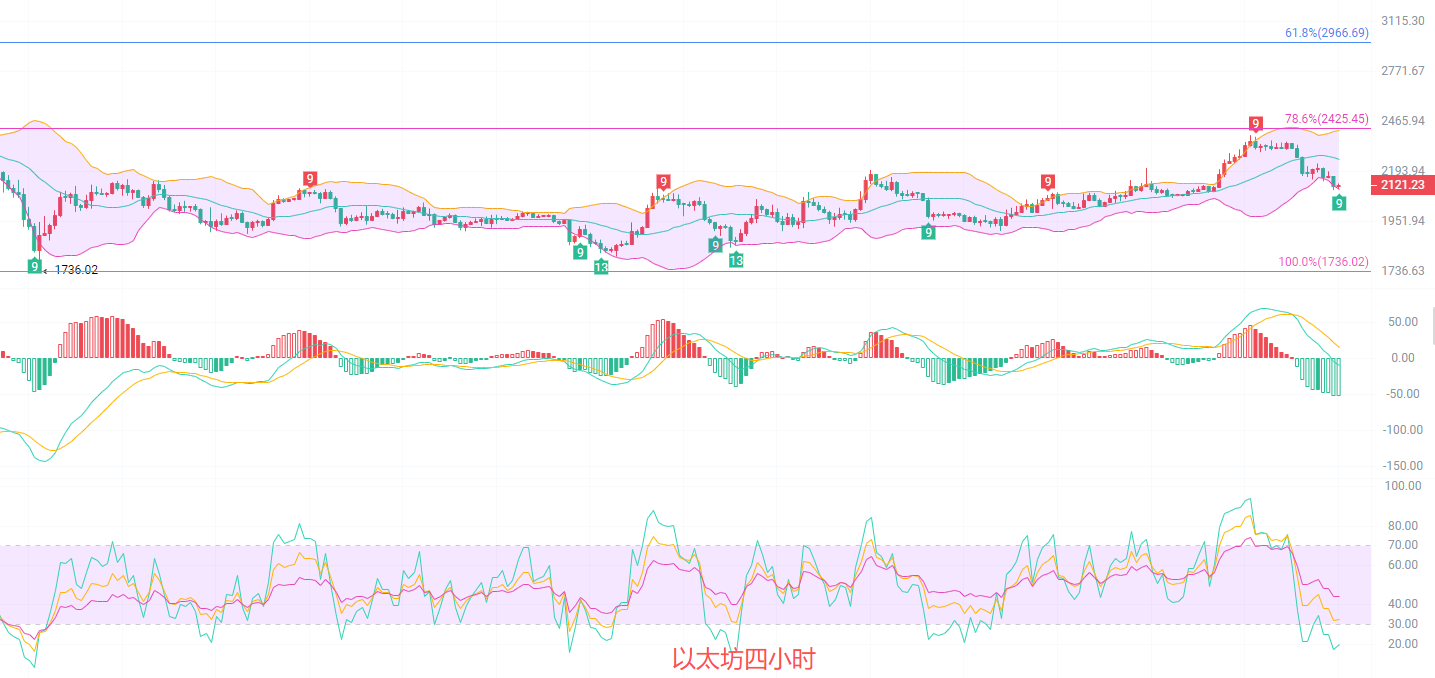Click the 3115.30 price axis label
This screenshot has width=1435, height=678.
coord(1402,21)
